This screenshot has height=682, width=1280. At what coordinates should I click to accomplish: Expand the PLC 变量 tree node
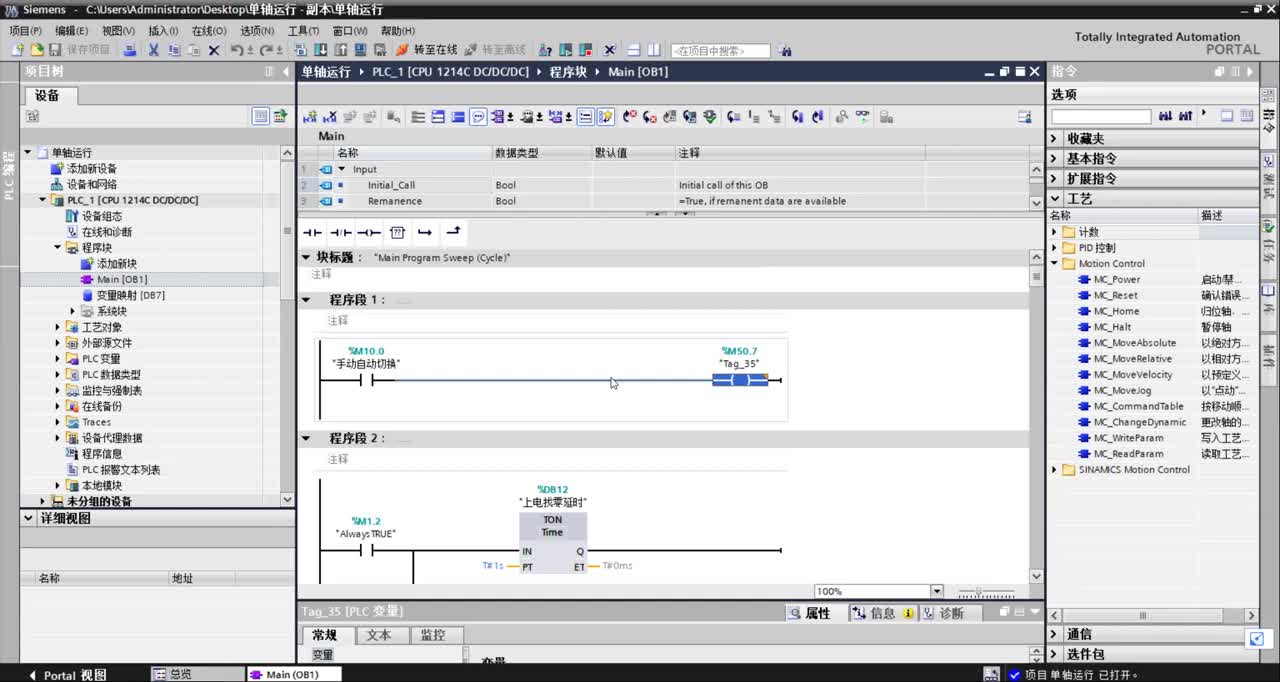(58, 359)
